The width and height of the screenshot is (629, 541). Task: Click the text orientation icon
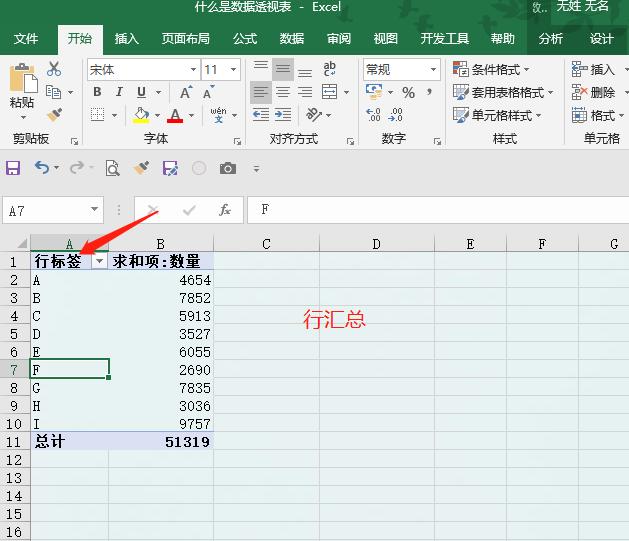(314, 115)
